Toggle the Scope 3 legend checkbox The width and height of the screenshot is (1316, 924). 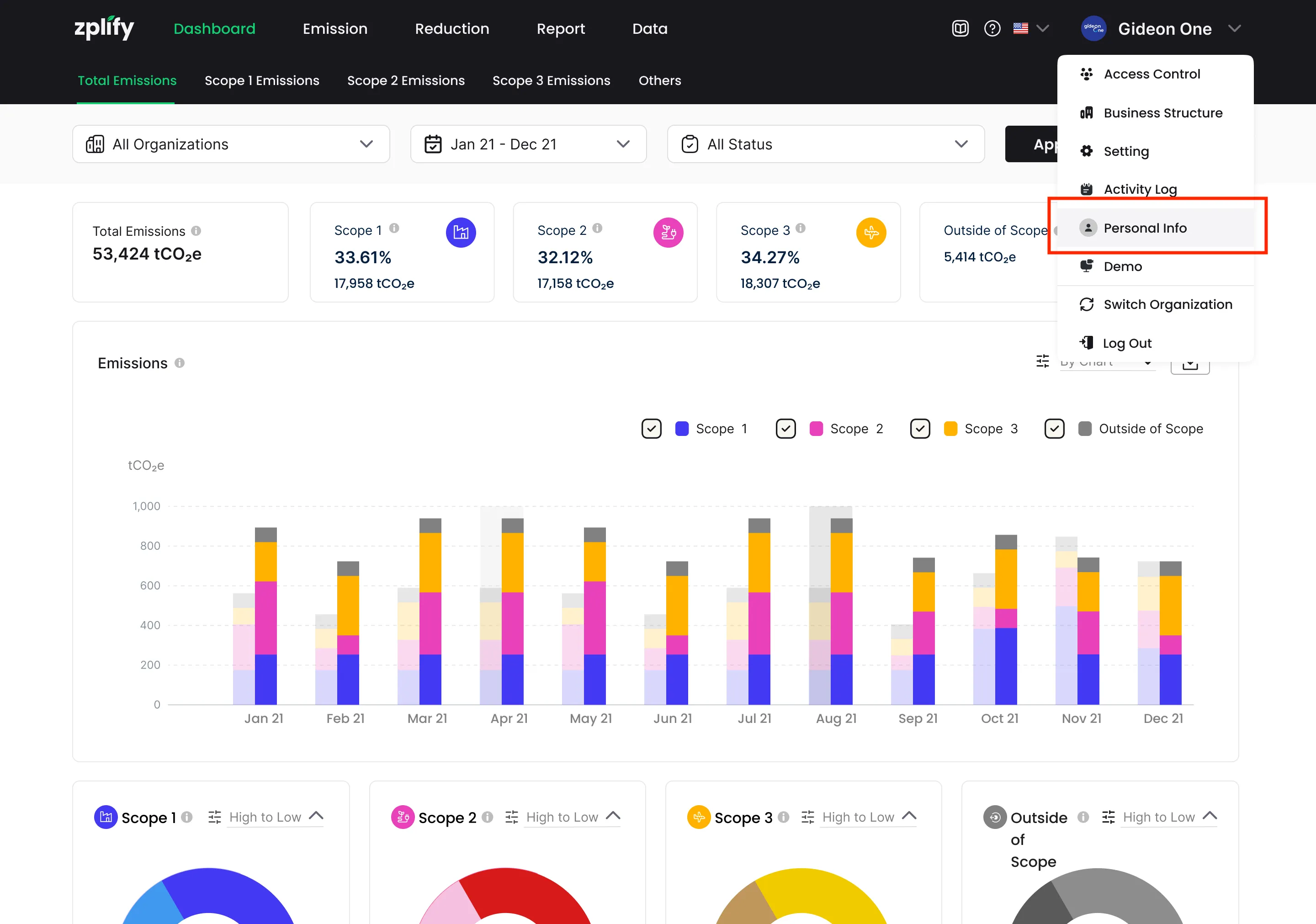920,429
